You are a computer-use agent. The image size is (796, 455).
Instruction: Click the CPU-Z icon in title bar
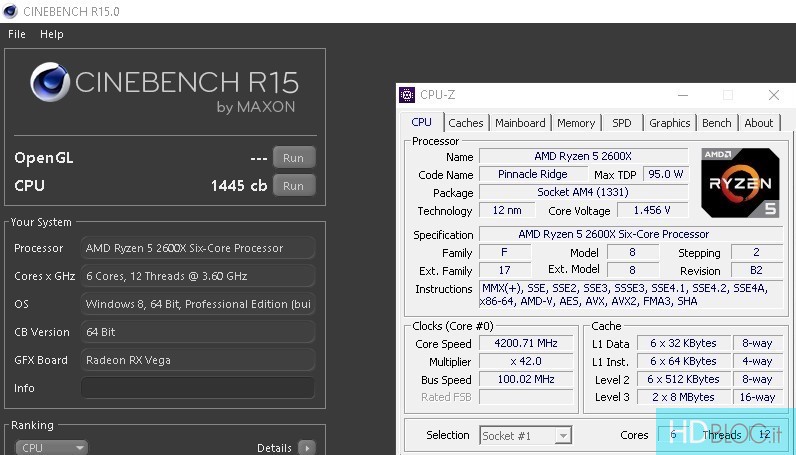[x=407, y=95]
